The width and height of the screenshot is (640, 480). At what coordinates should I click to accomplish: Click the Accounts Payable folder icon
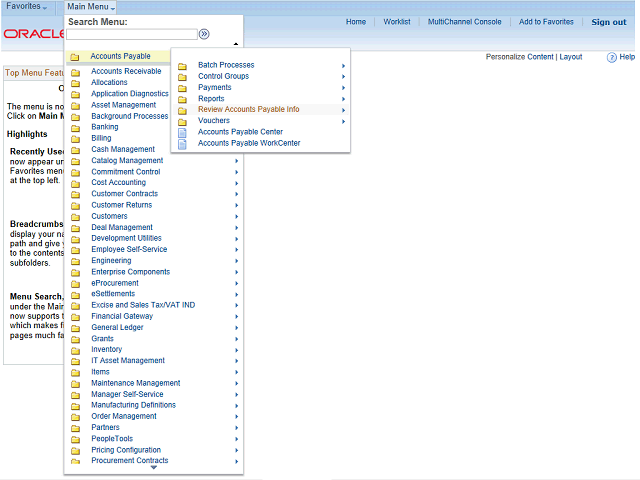tap(75, 57)
